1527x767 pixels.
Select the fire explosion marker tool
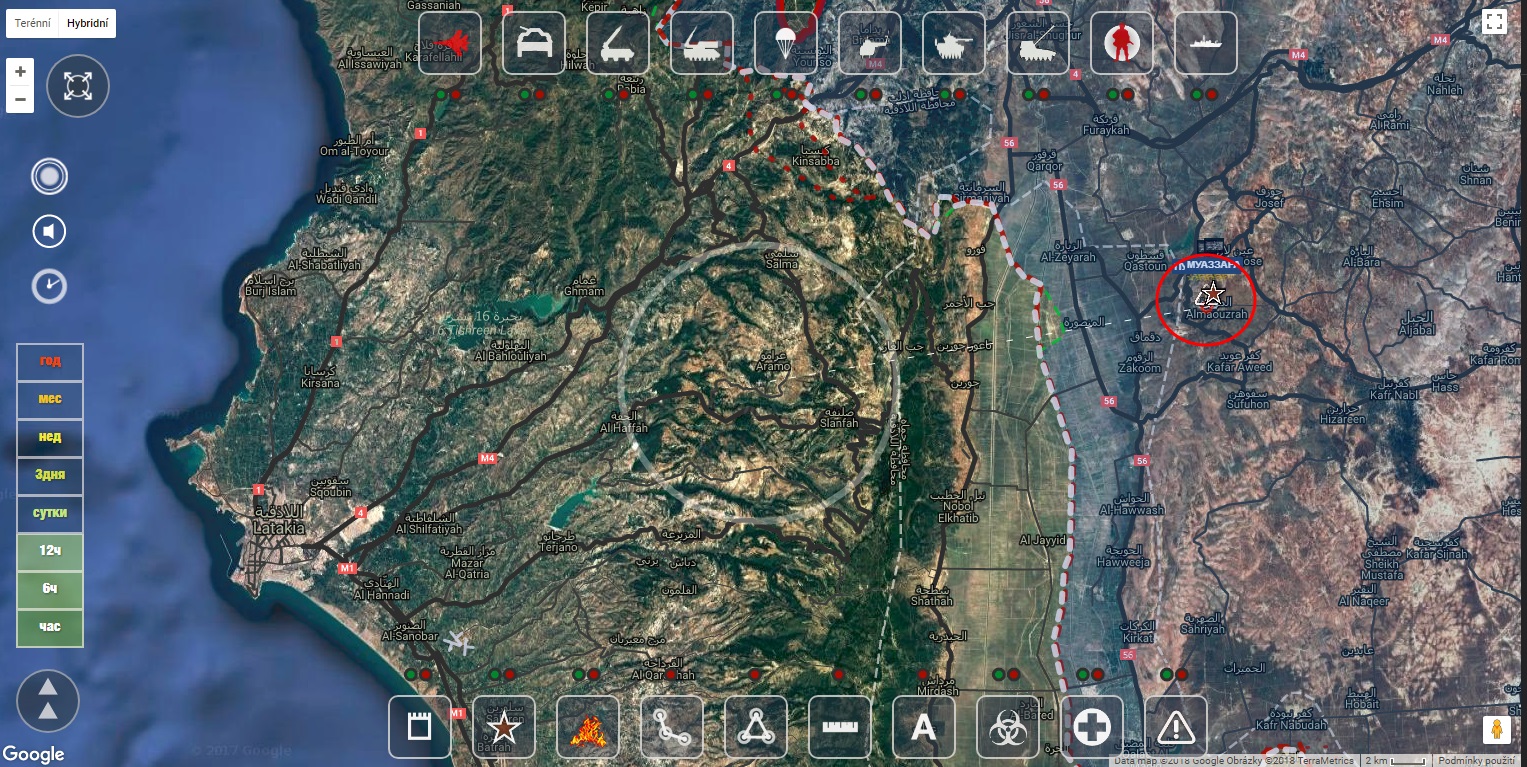(x=588, y=727)
